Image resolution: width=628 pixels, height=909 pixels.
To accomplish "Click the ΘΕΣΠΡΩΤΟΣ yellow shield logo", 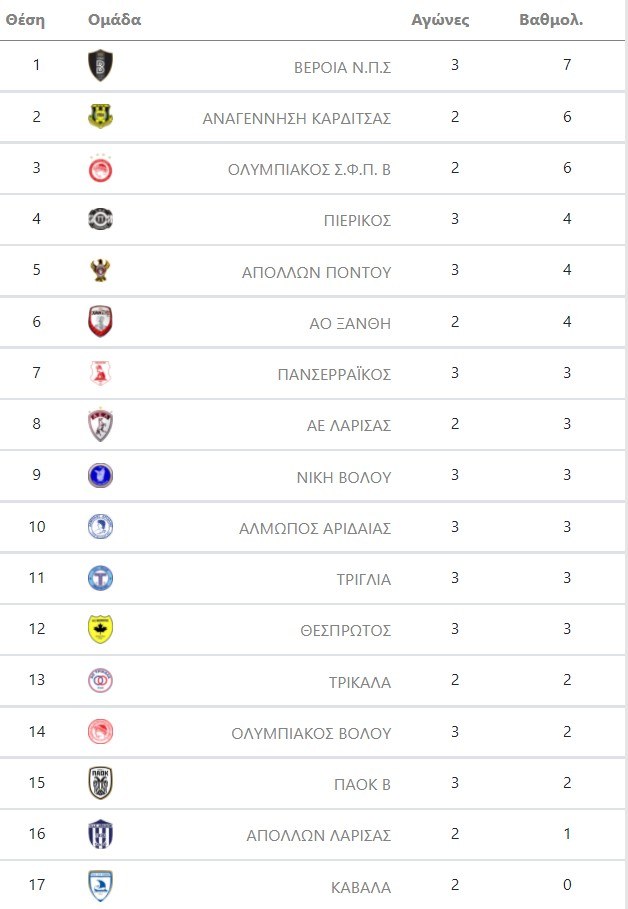I will click(100, 629).
